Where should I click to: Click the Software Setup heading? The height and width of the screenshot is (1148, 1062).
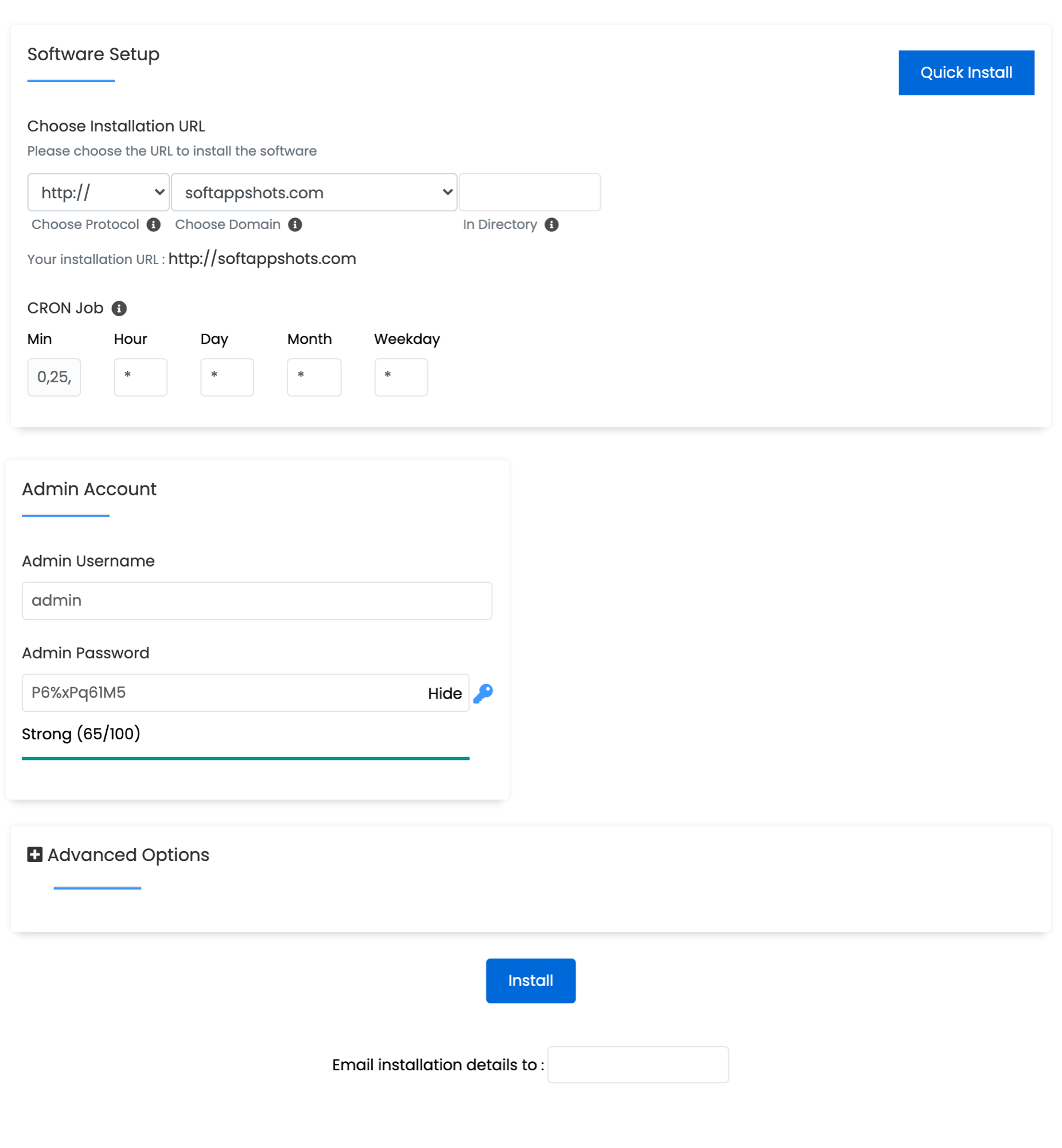(x=93, y=55)
